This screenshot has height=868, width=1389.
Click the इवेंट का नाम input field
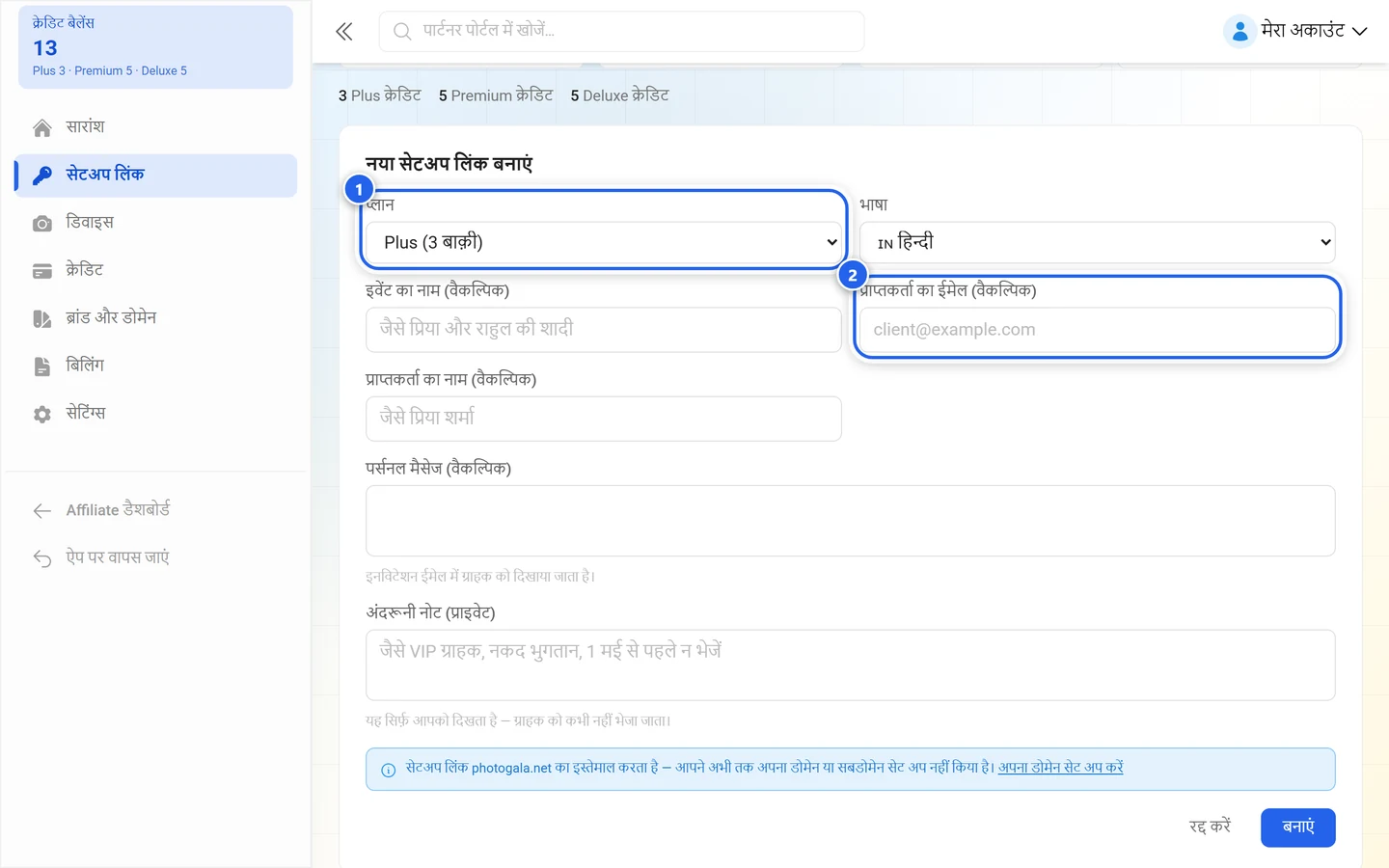tap(604, 330)
